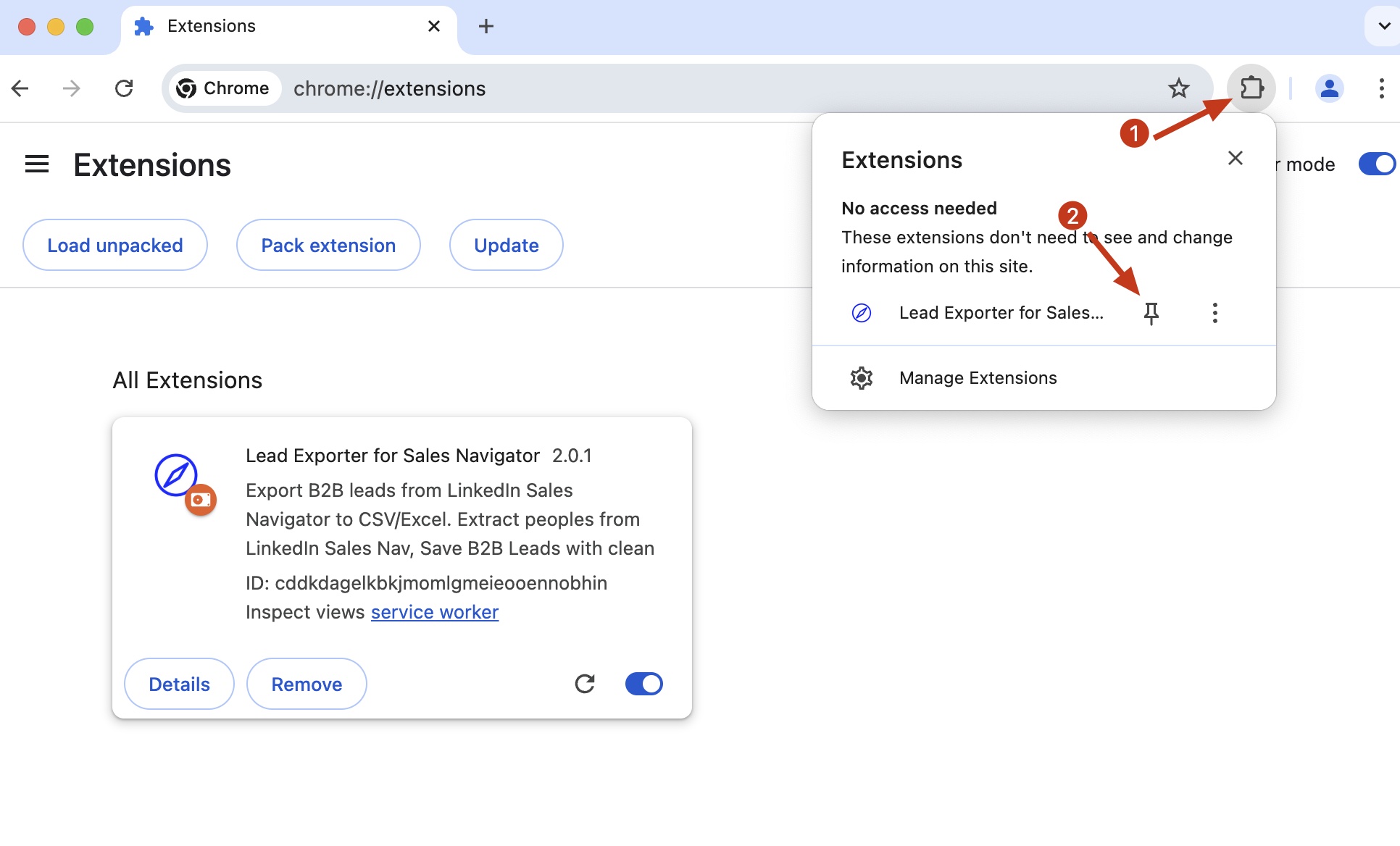1400x846 pixels.
Task: Toggle Developer mode on or off
Action: pyautogui.click(x=1376, y=164)
